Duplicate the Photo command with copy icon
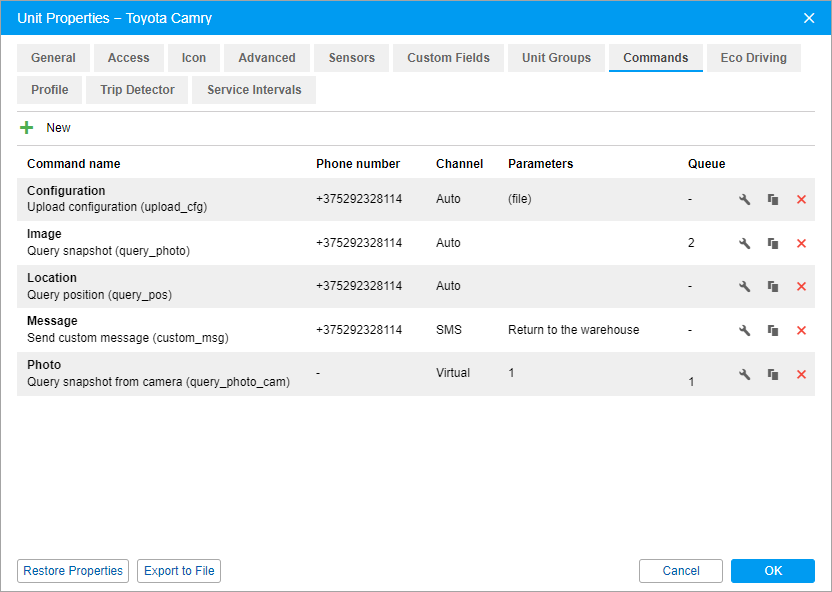Viewport: 832px width, 592px height. (773, 374)
